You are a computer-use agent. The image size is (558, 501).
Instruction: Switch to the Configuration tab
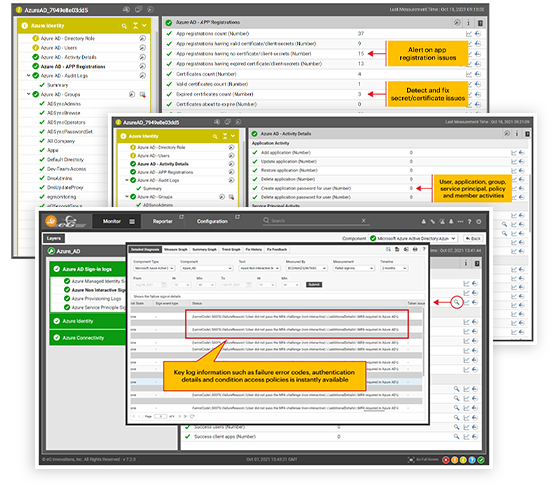click(x=212, y=221)
